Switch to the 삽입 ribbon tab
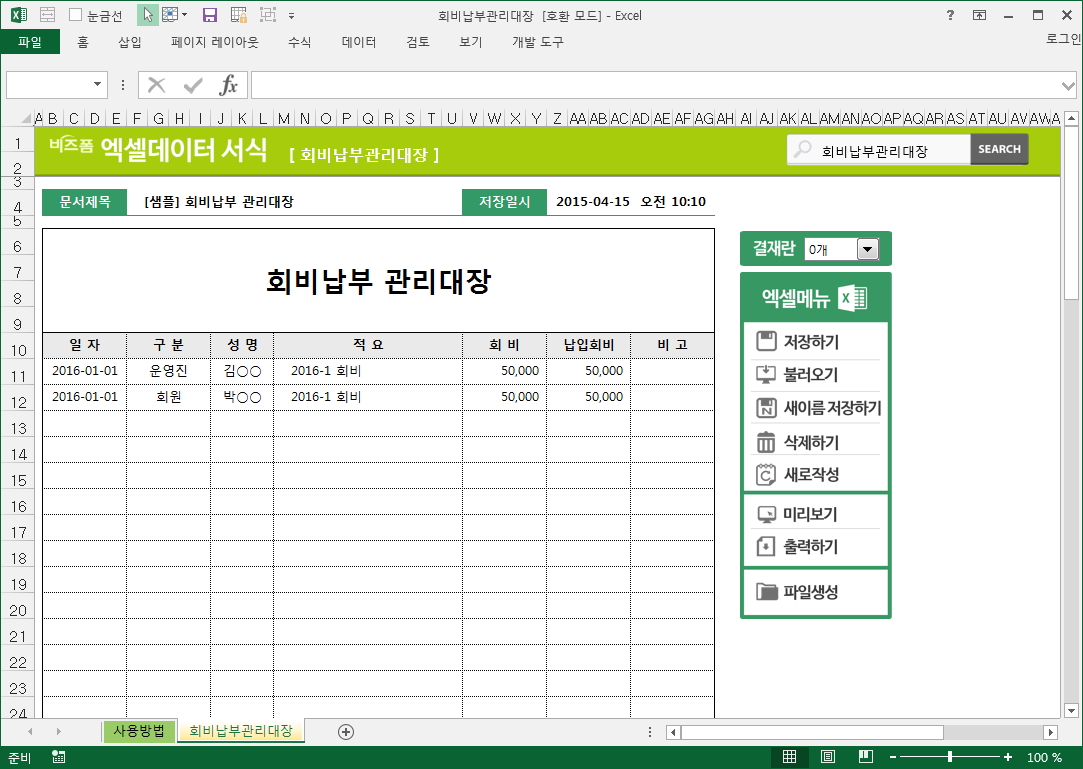This screenshot has width=1083, height=769. click(129, 42)
